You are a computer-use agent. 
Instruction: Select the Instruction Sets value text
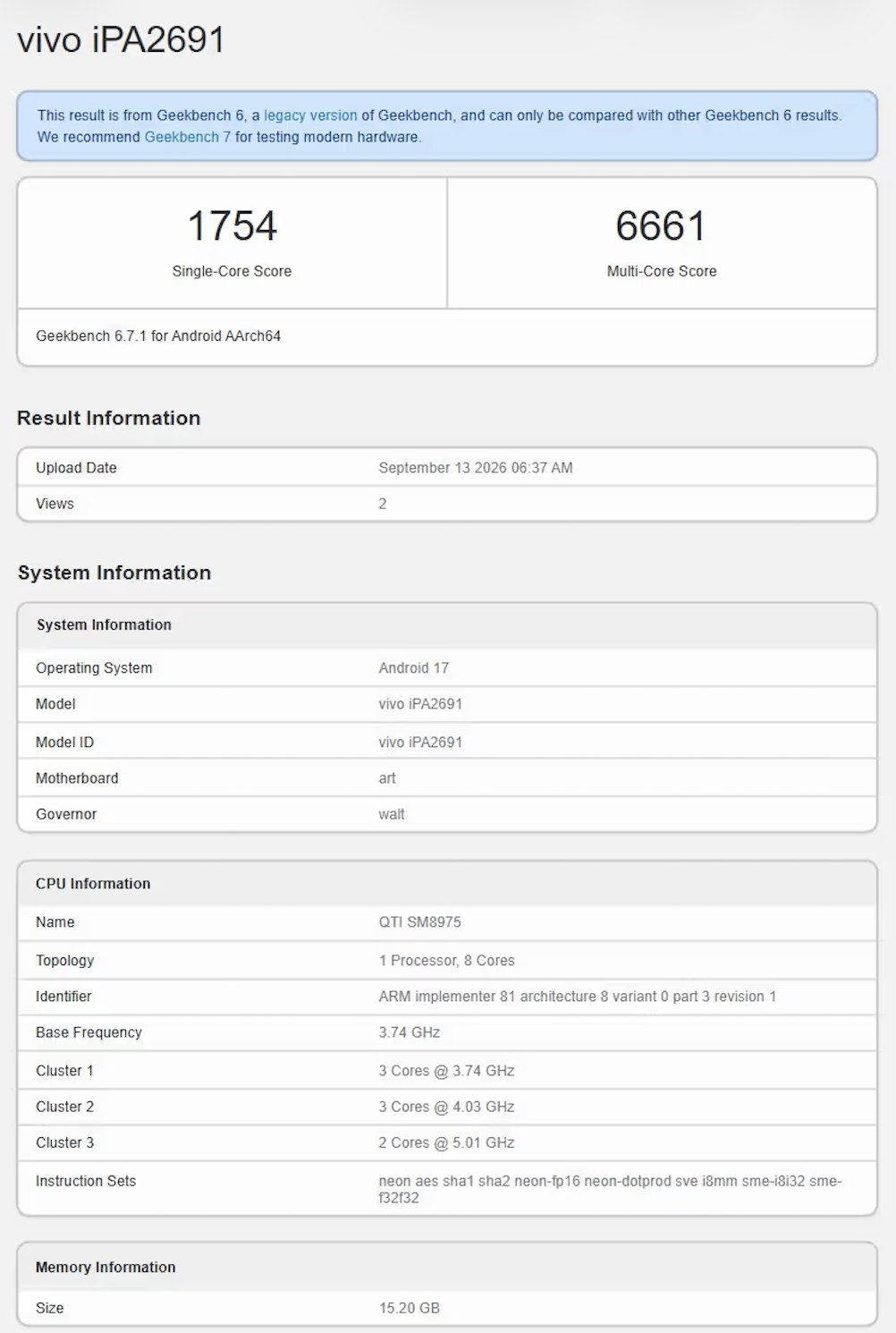[x=610, y=1189]
